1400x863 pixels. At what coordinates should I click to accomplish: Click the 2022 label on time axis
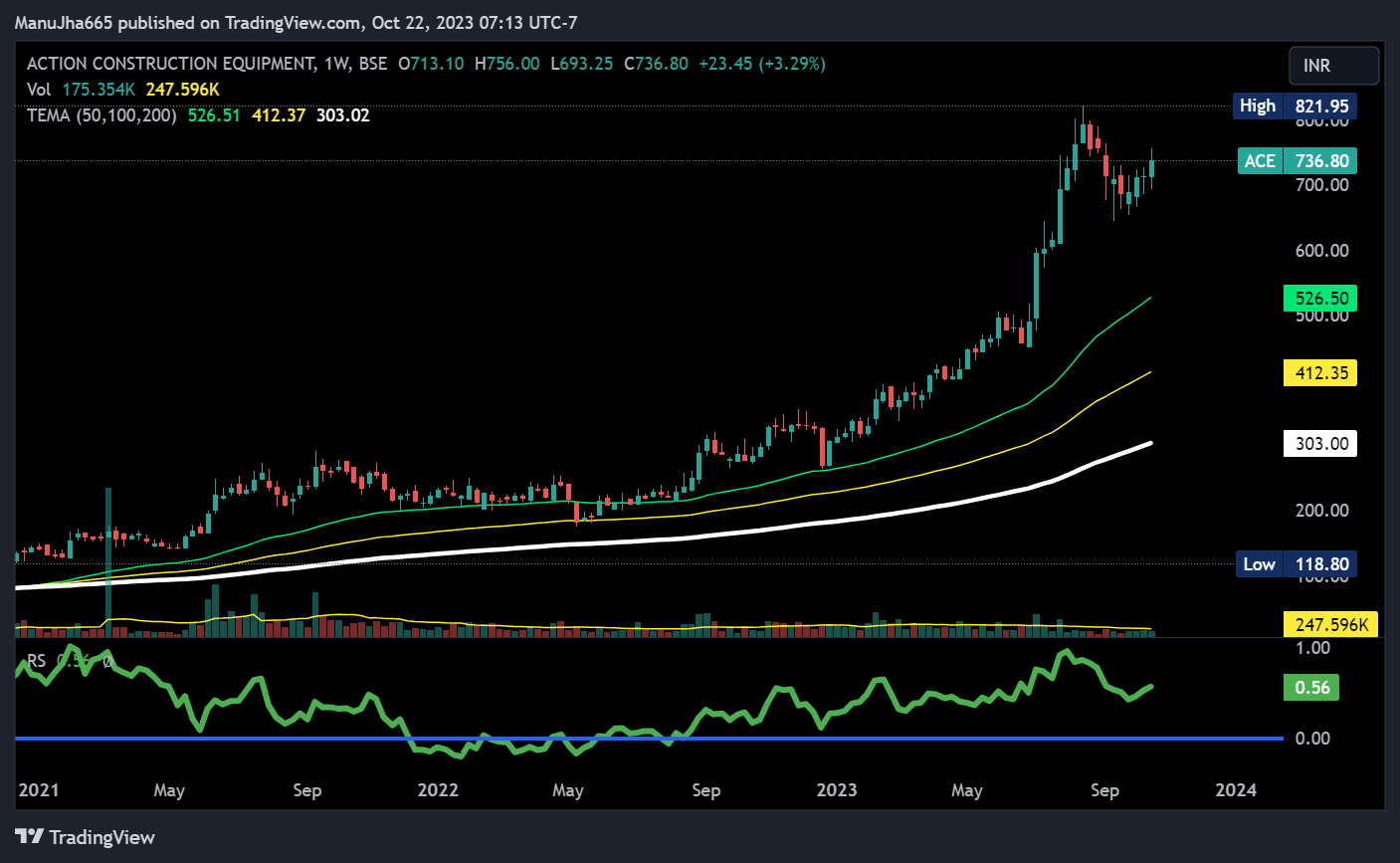coord(438,790)
